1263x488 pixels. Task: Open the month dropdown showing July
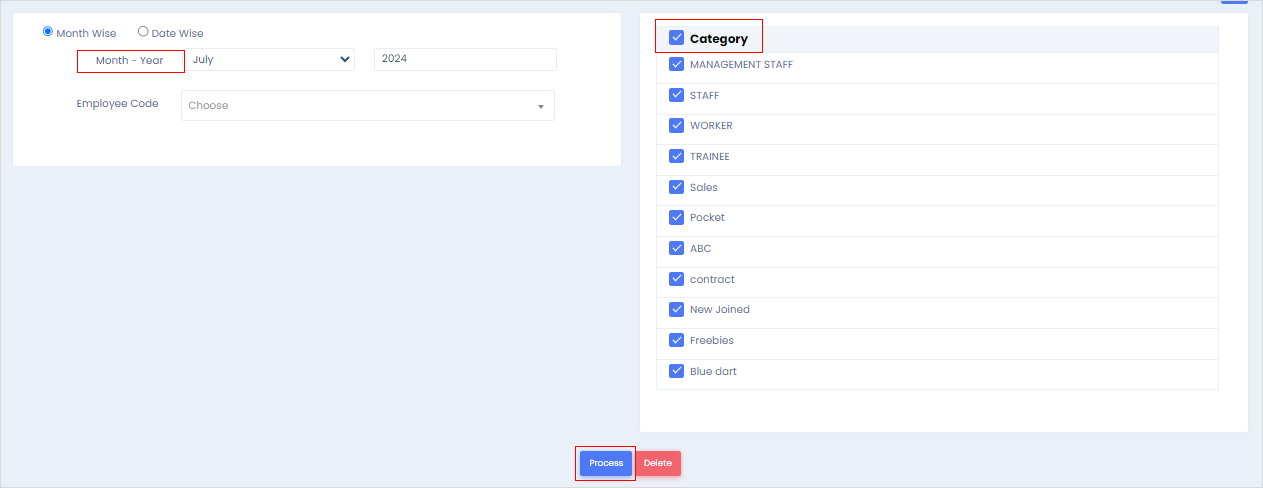tap(271, 60)
